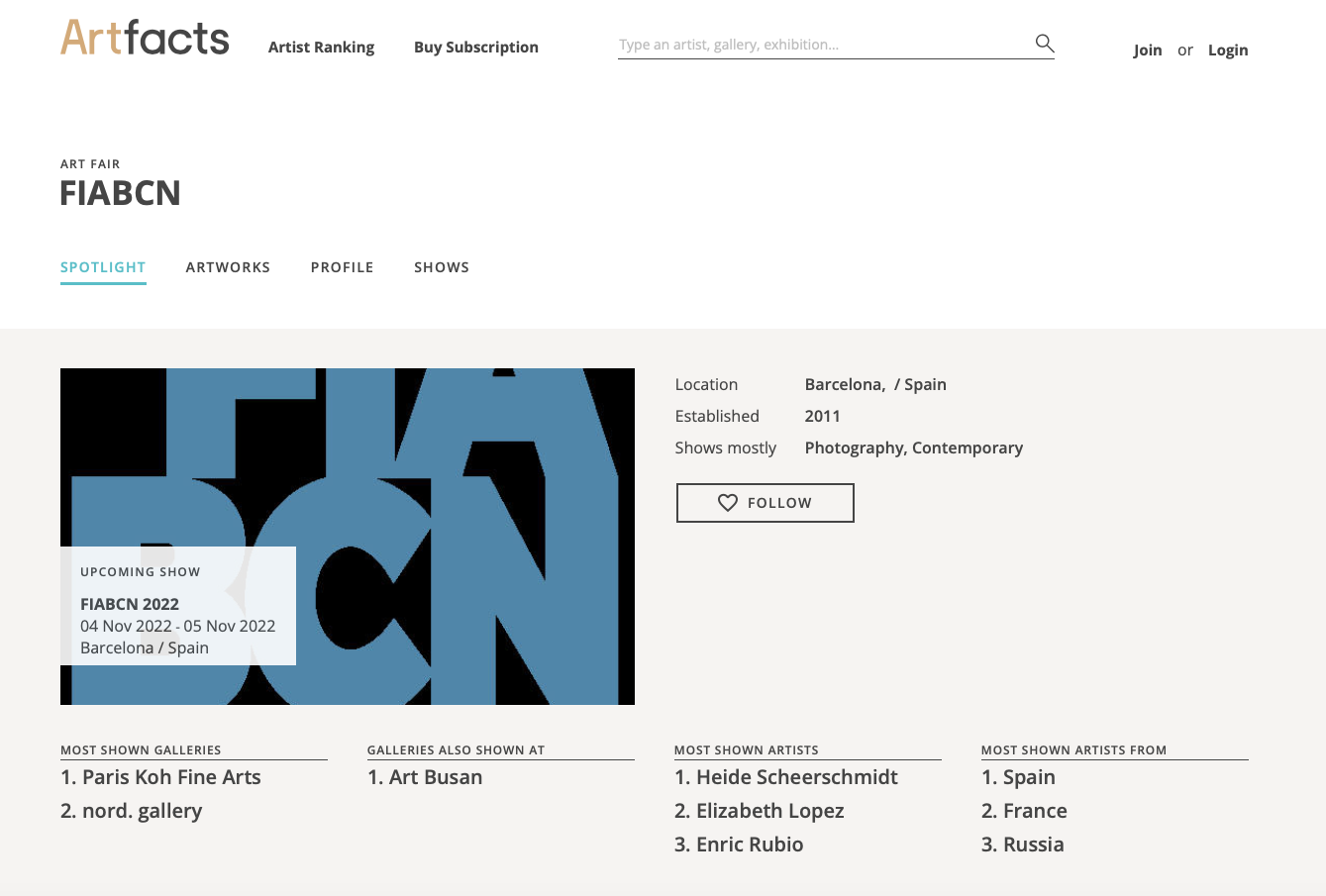Click the FIABCN page title
The width and height of the screenshot is (1326, 896).
(x=121, y=193)
